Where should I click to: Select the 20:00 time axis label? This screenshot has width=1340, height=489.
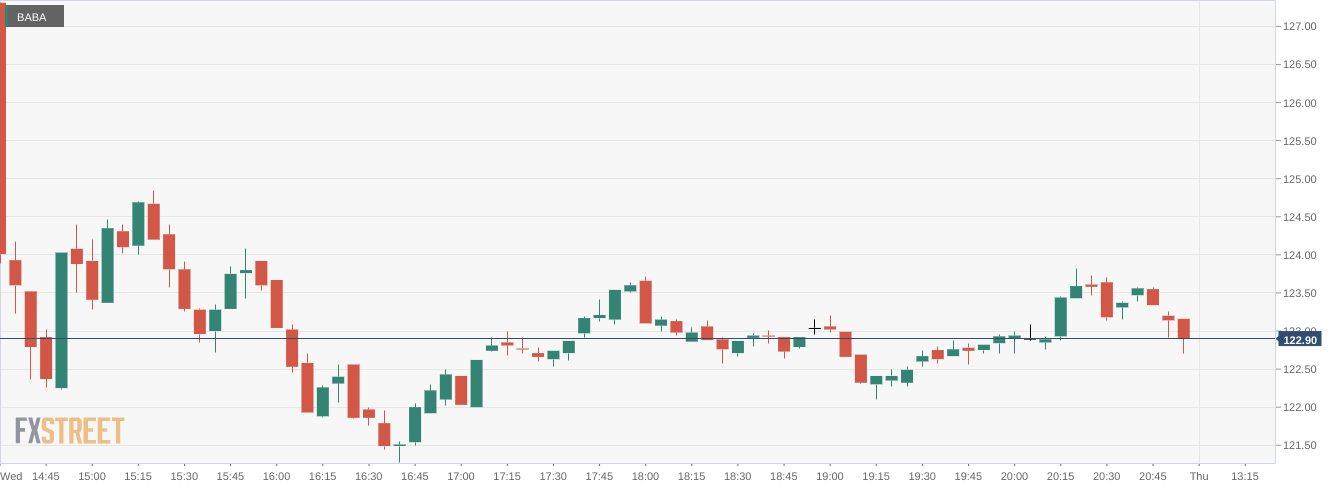tap(1014, 476)
